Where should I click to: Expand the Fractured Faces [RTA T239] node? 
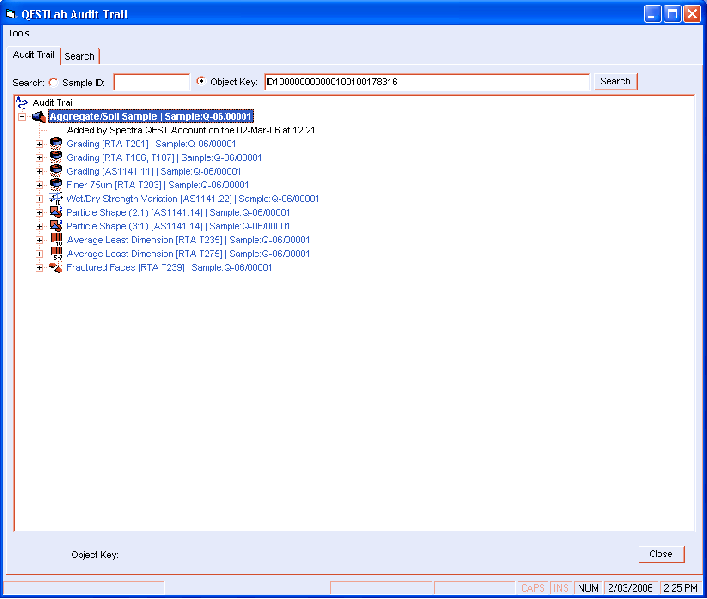pyautogui.click(x=40, y=267)
